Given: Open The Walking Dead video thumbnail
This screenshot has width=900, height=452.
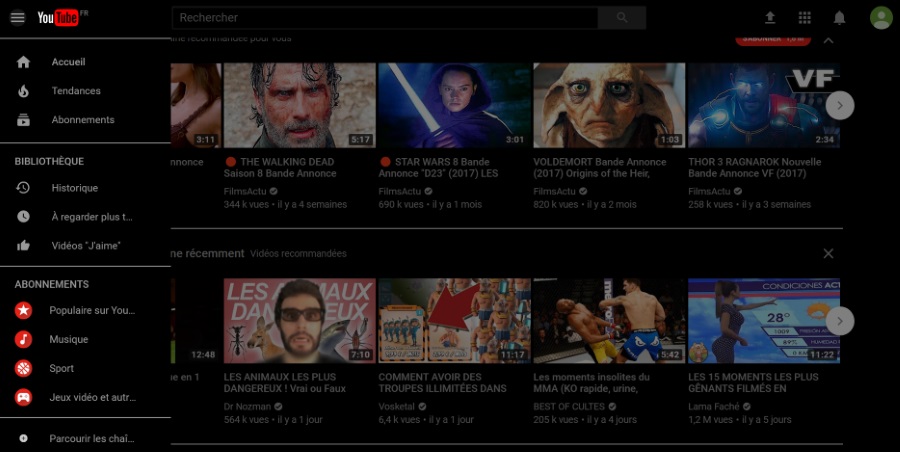Looking at the screenshot, I should click(300, 105).
